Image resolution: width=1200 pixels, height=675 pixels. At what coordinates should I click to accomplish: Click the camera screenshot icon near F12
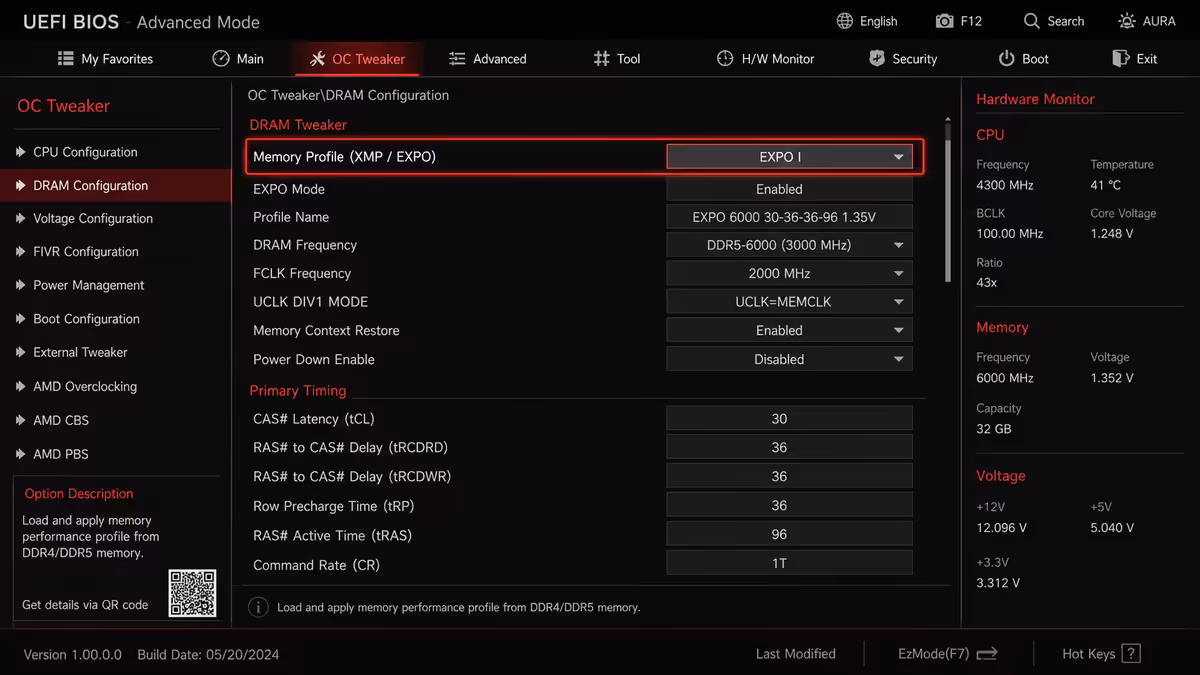[944, 21]
